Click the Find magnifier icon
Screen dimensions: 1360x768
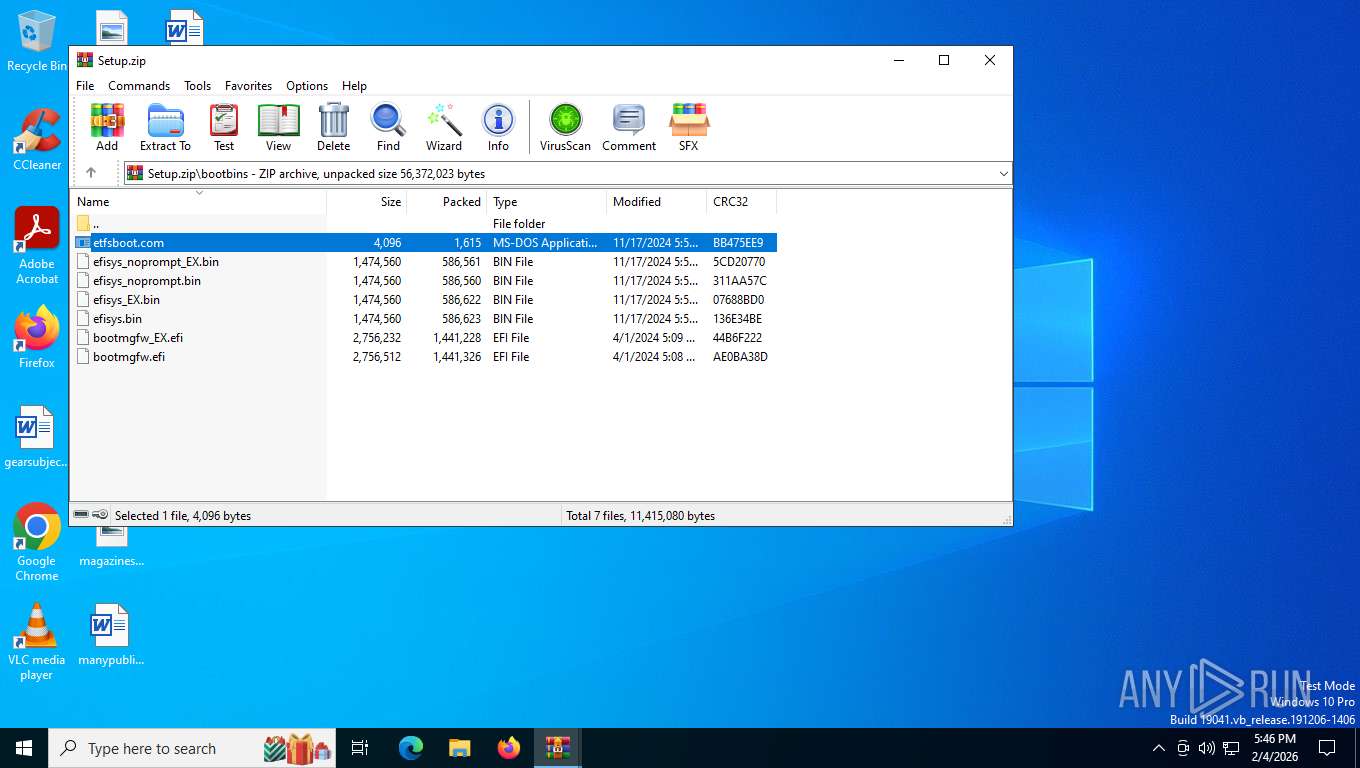click(388, 127)
